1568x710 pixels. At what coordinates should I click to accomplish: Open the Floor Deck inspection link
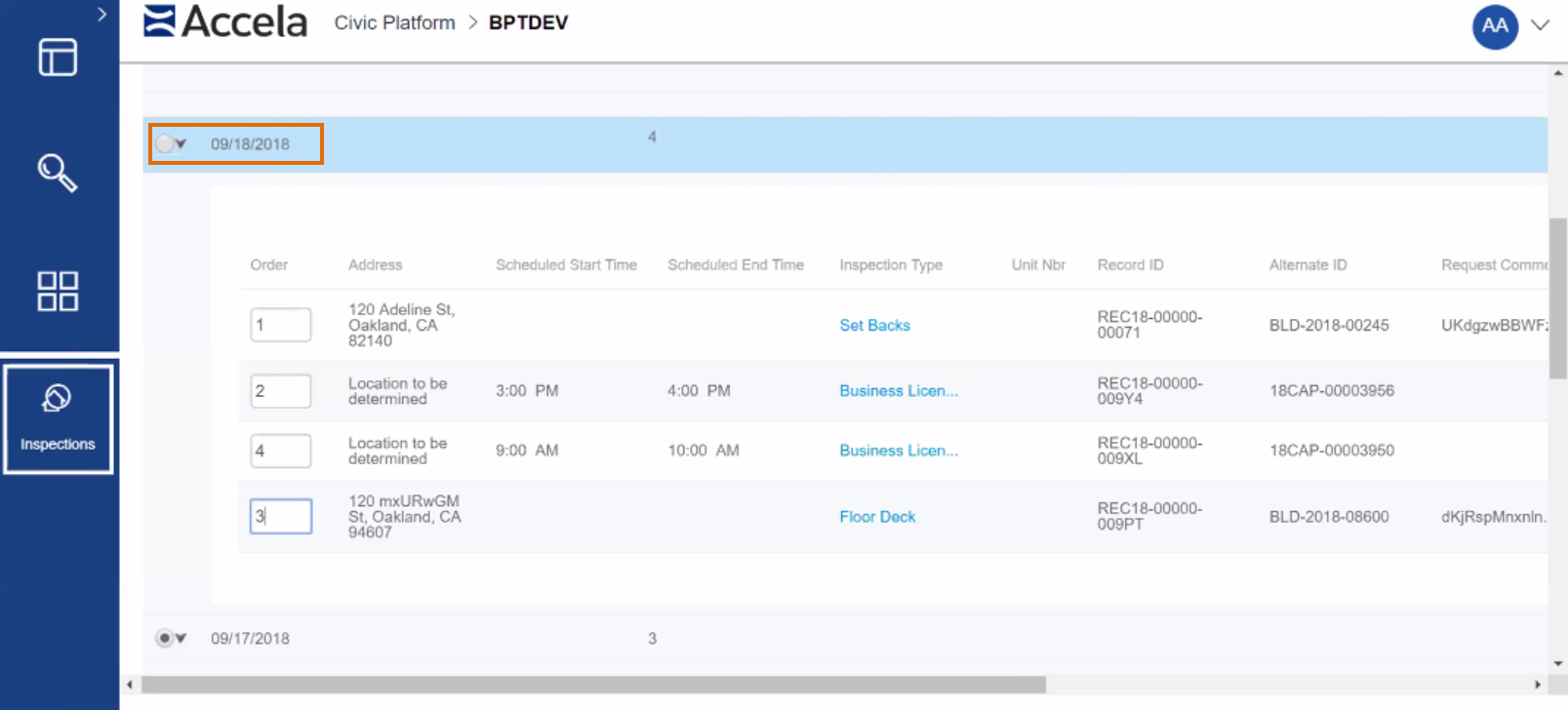(x=877, y=517)
